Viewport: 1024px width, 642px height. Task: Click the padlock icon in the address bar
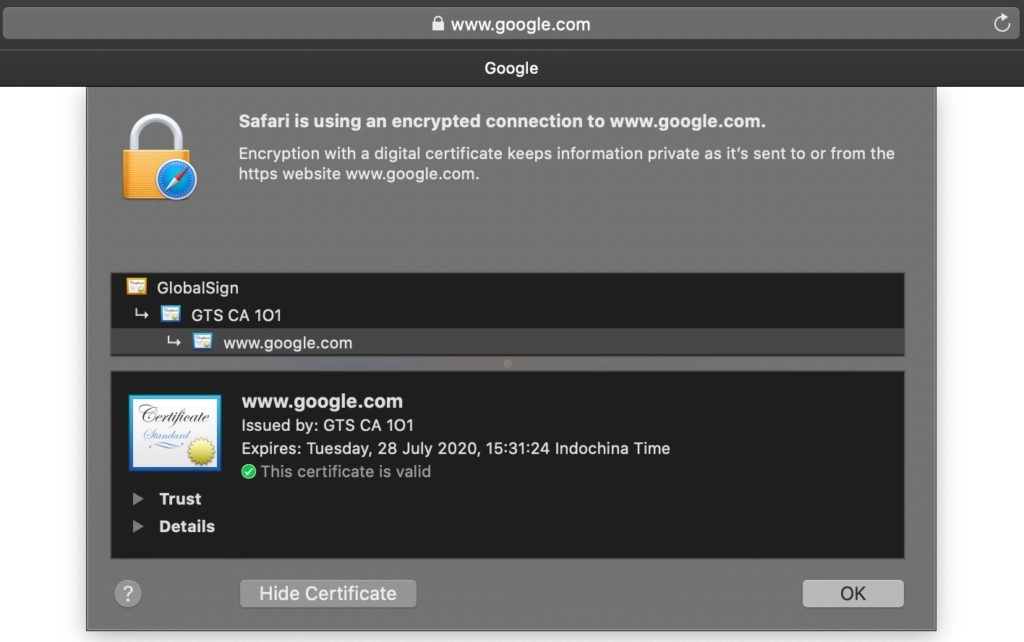[x=438, y=24]
